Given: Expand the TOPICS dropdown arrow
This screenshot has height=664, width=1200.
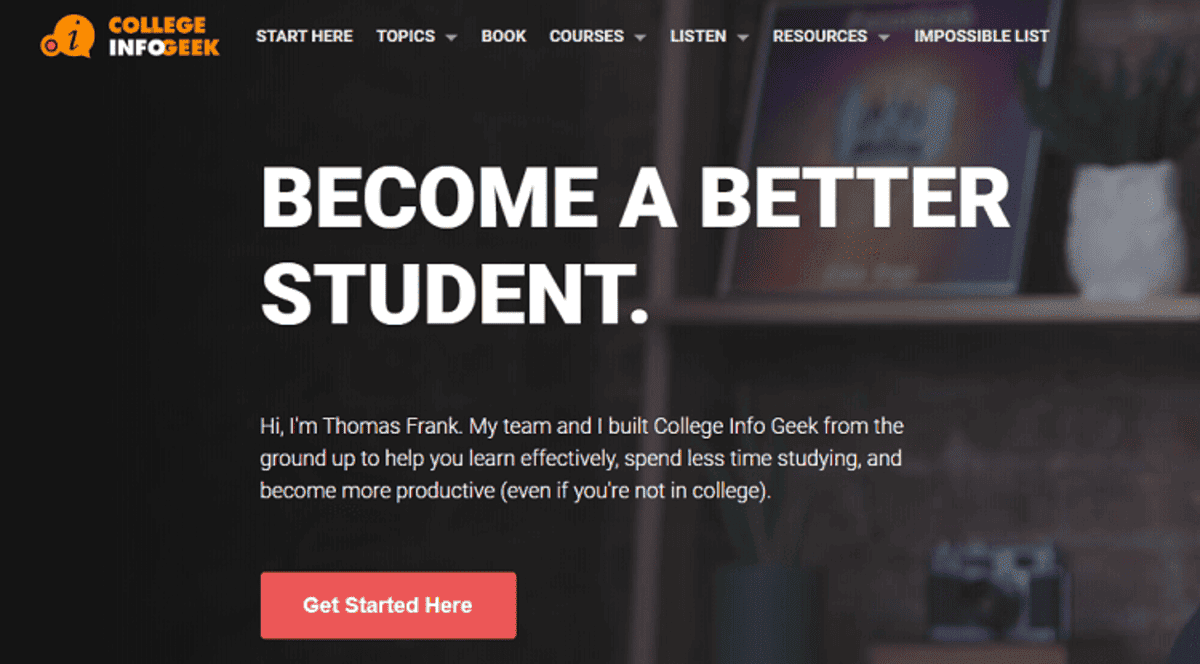Looking at the screenshot, I should (x=451, y=38).
